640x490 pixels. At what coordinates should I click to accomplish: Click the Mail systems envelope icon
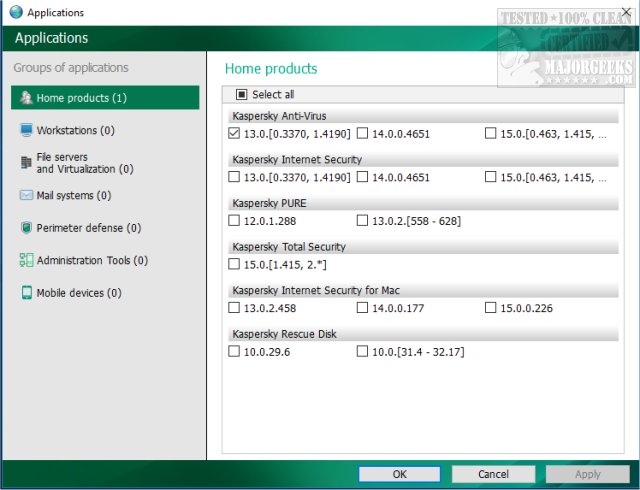(26, 195)
